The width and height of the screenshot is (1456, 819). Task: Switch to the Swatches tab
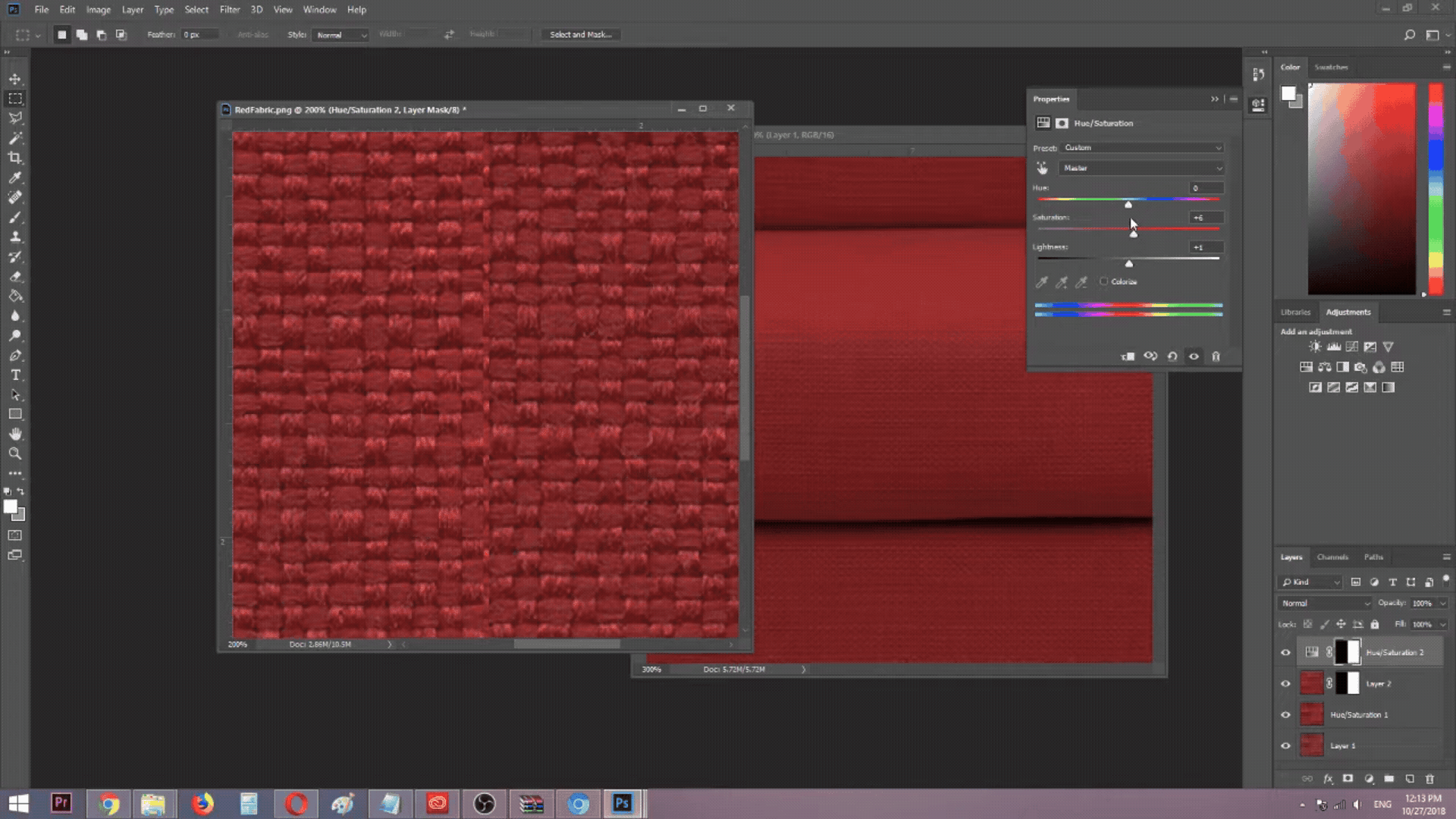click(1331, 67)
